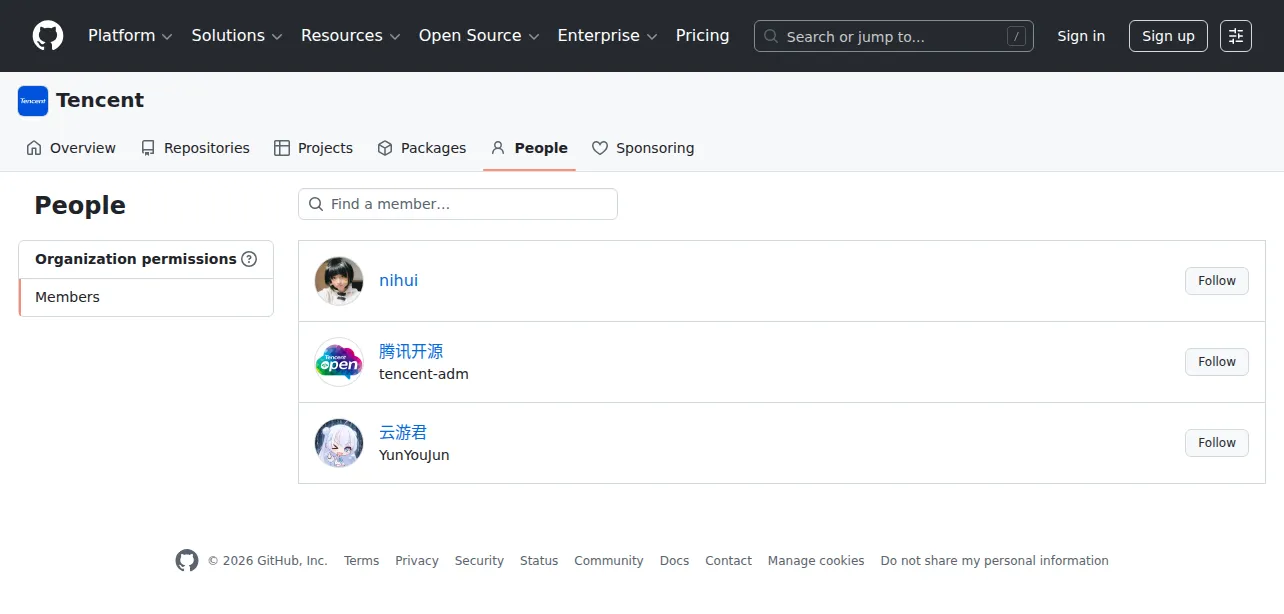This screenshot has height=614, width=1284.
Task: Expand the Solutions menu
Action: pos(236,36)
